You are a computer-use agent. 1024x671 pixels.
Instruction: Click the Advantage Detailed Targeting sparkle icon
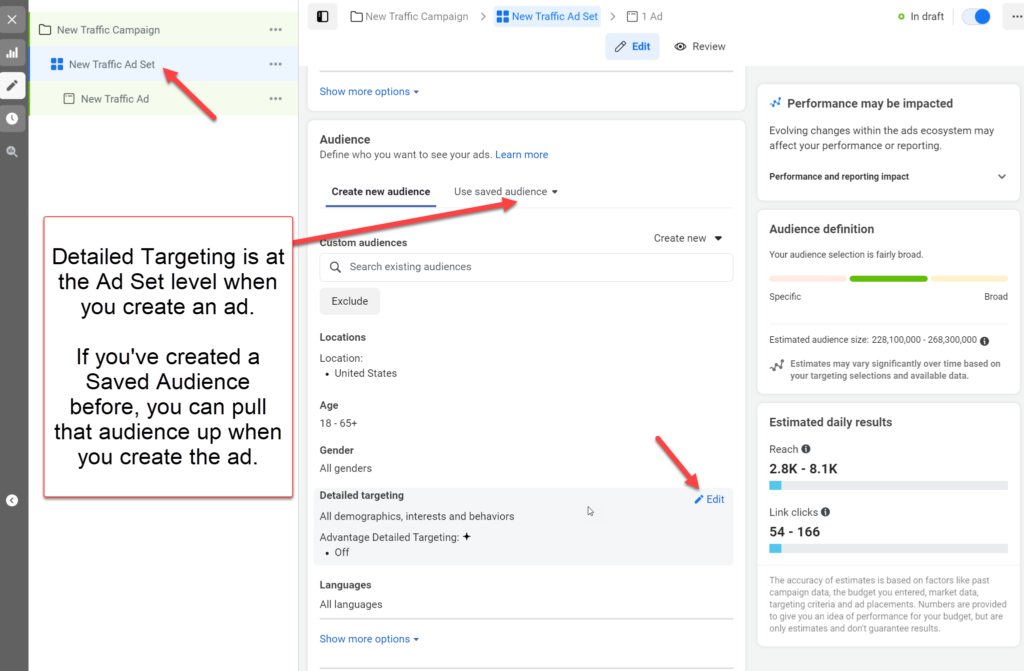click(x=466, y=536)
